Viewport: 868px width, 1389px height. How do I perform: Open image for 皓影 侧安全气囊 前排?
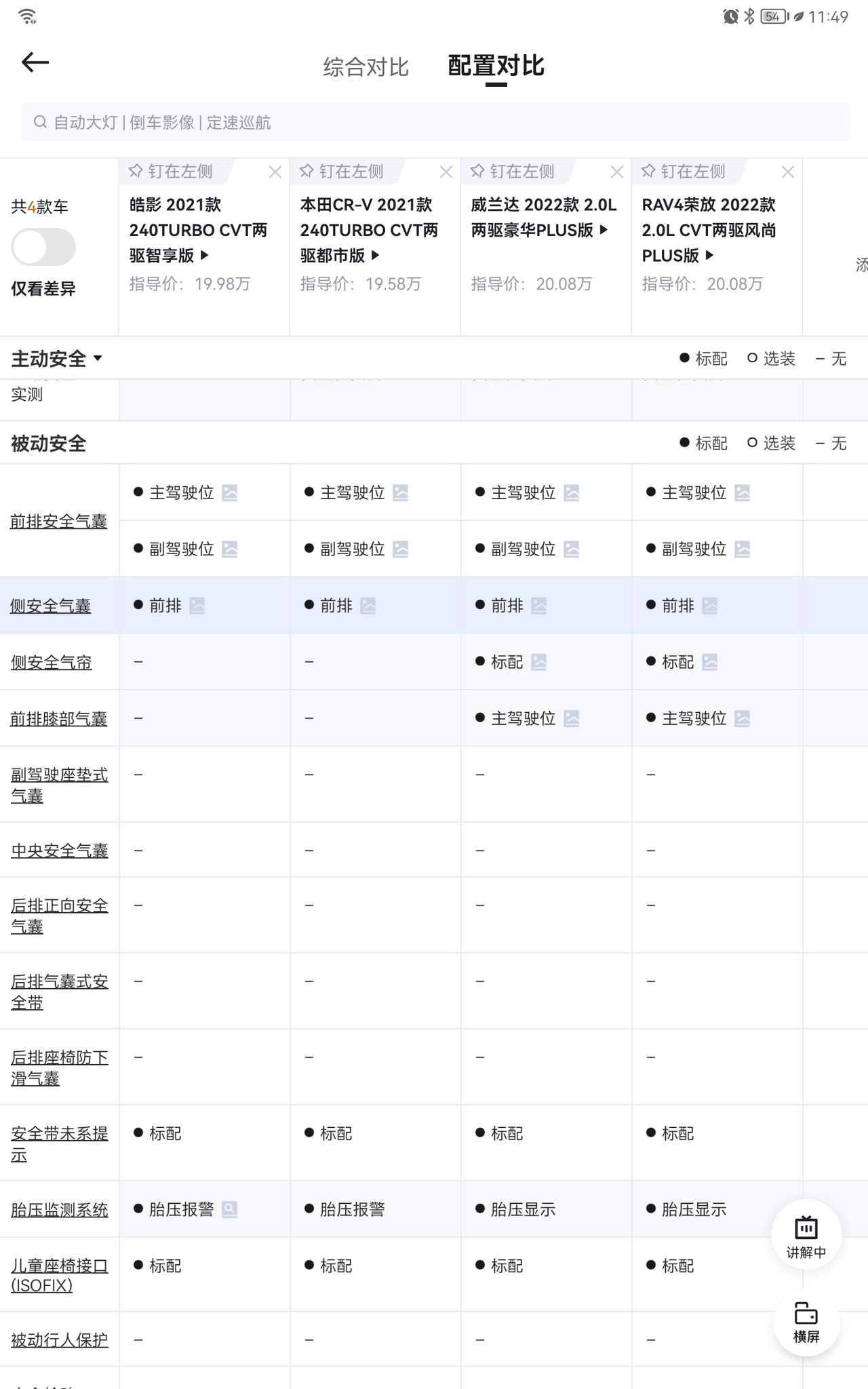pos(197,606)
